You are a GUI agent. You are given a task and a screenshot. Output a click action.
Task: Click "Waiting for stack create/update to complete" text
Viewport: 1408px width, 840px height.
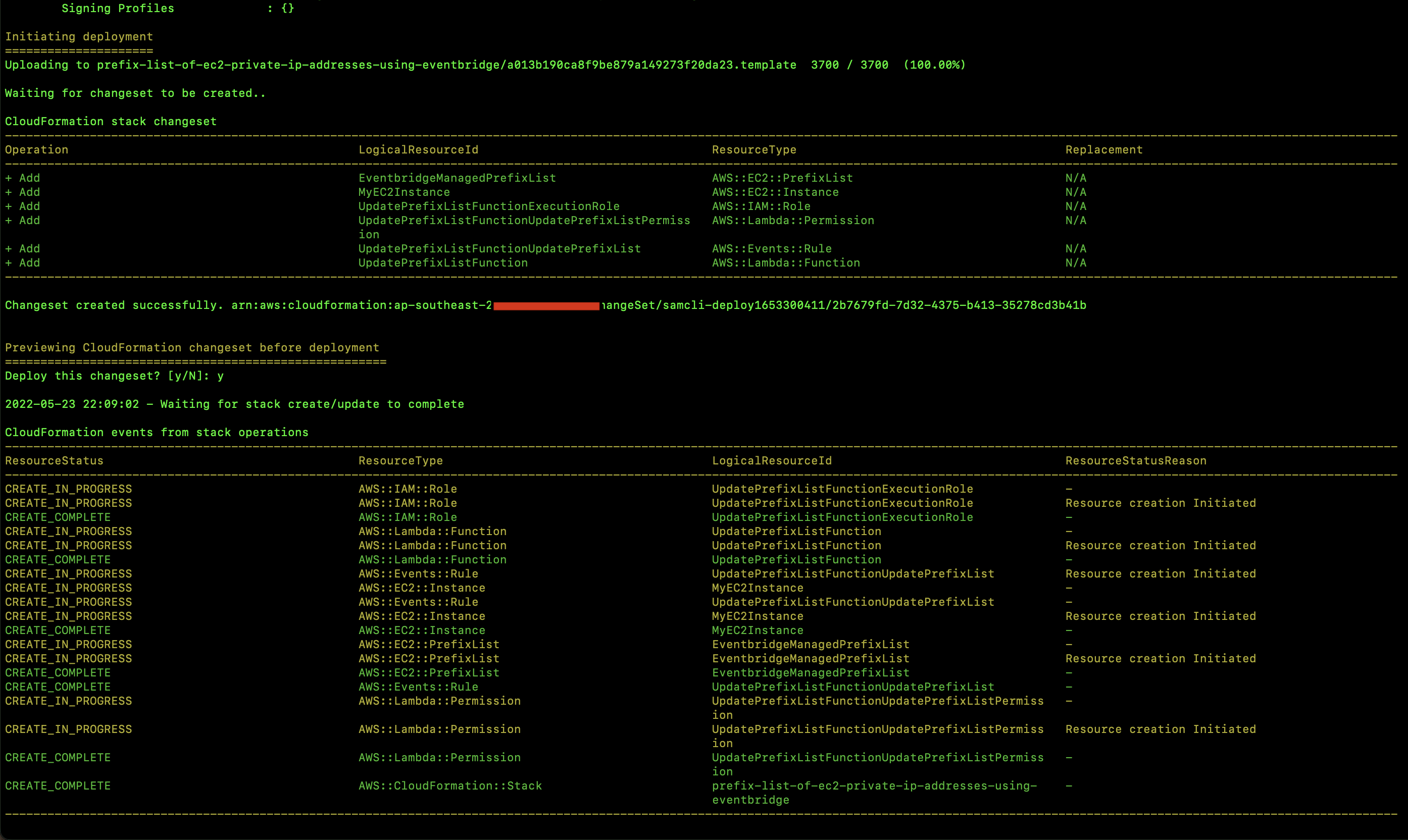pyautogui.click(x=313, y=405)
